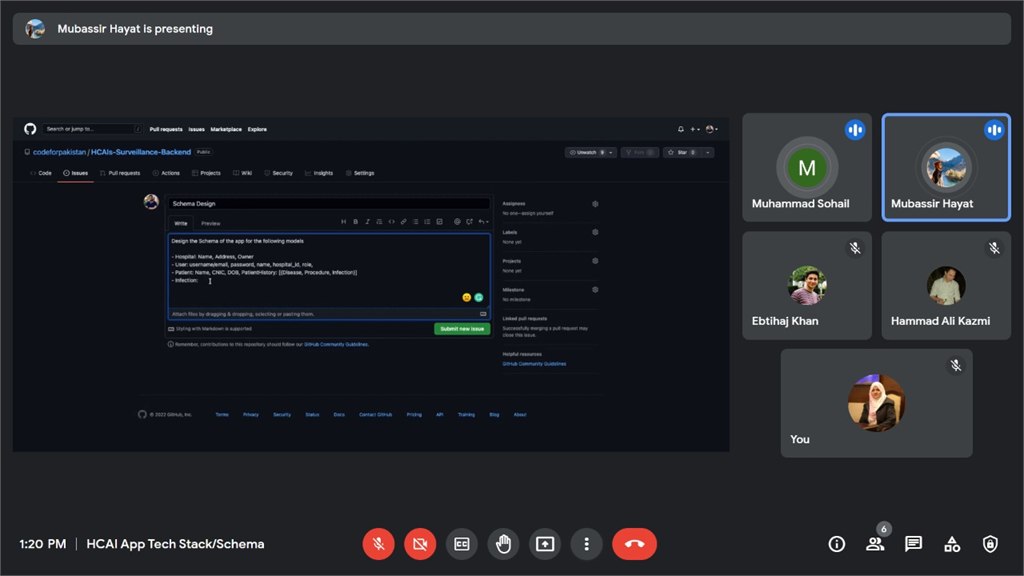Viewport: 1024px width, 576px height.
Task: Click Submit new issue button
Action: 461,328
